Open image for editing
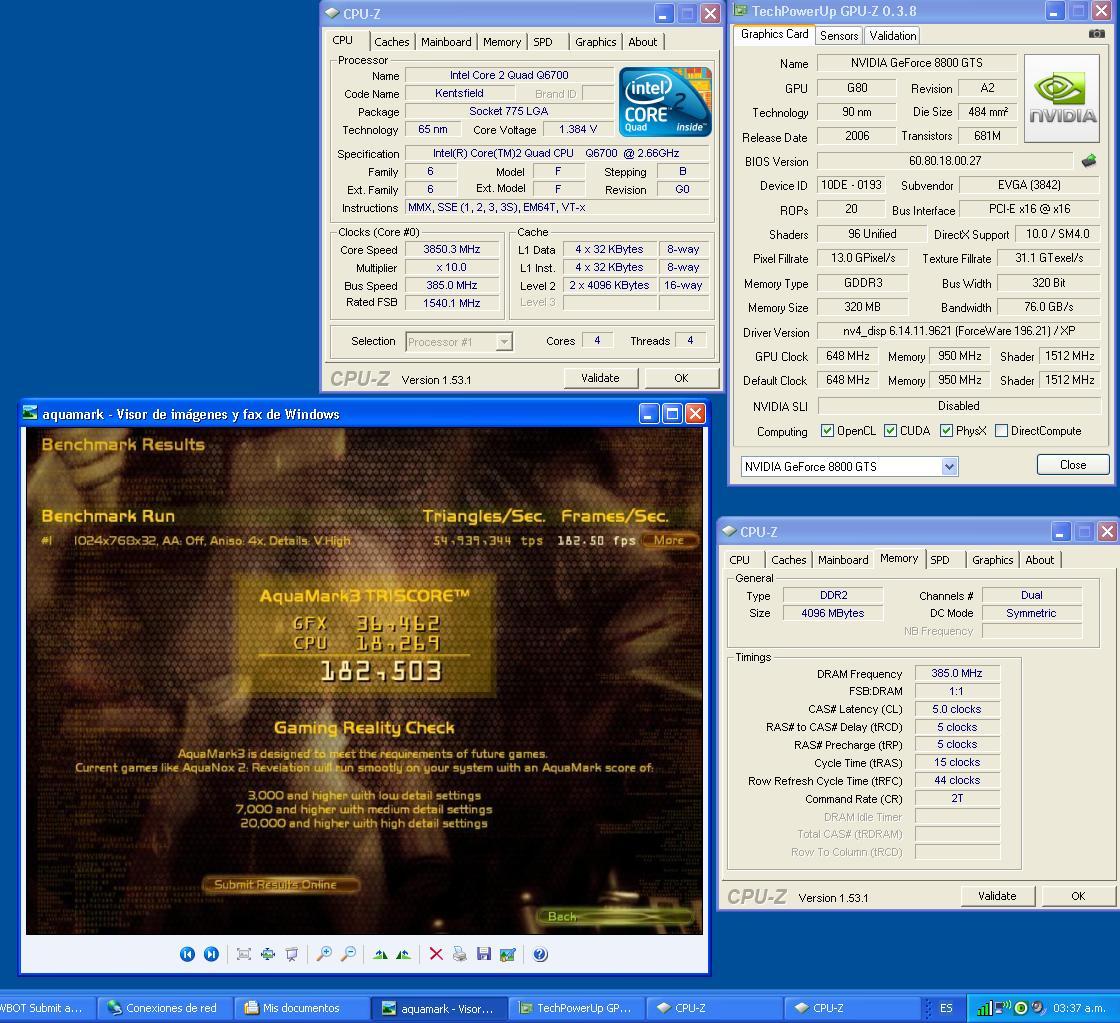This screenshot has height=1023, width=1120. tap(508, 954)
